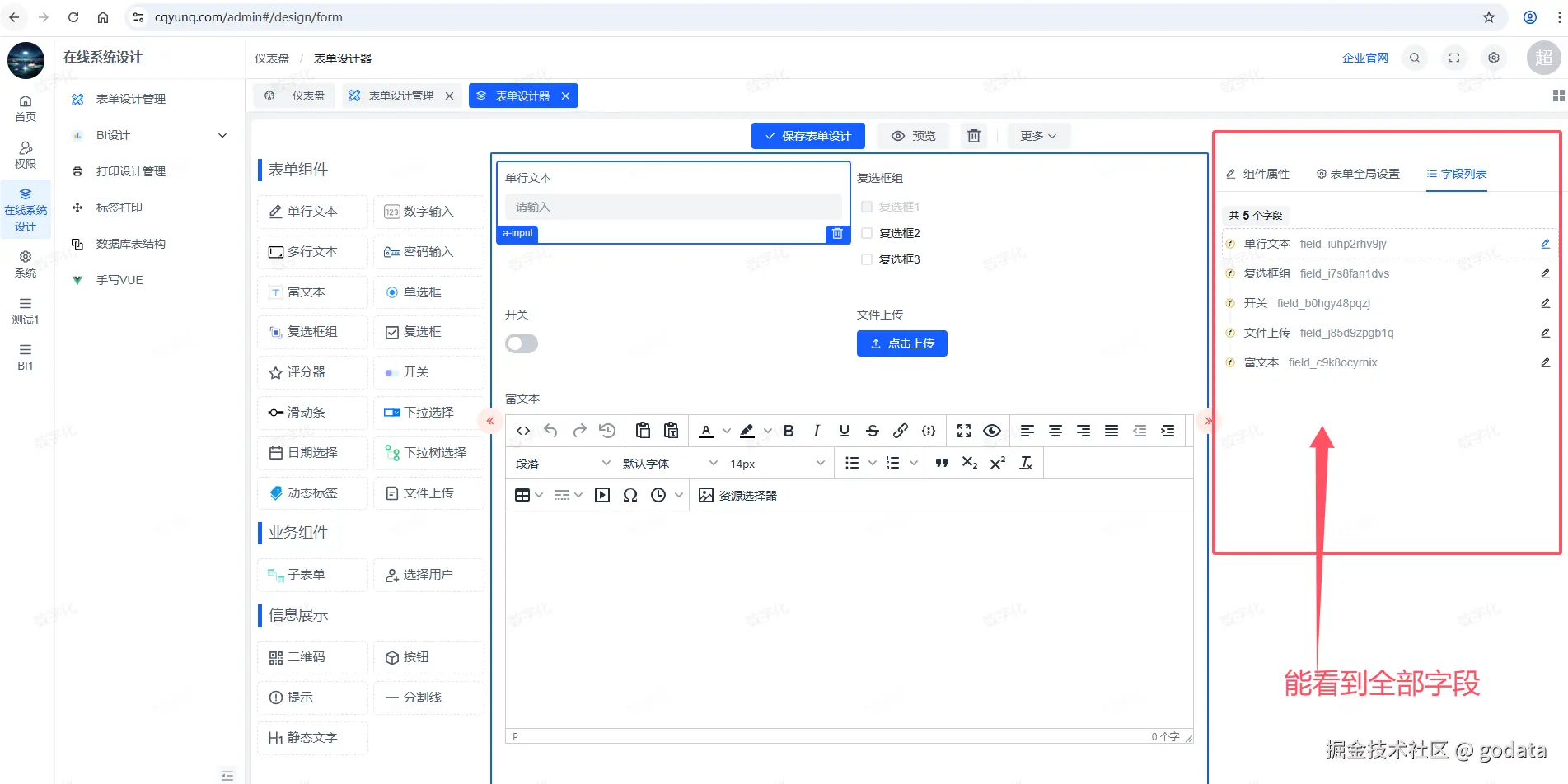This screenshot has height=784, width=1568.
Task: Close the 表单设计器 tab
Action: tap(565, 96)
